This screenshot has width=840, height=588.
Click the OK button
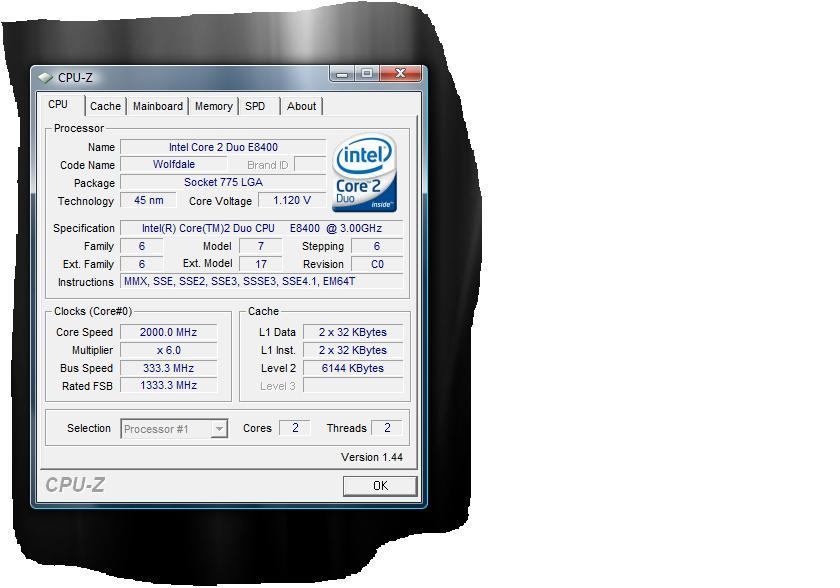coord(380,486)
